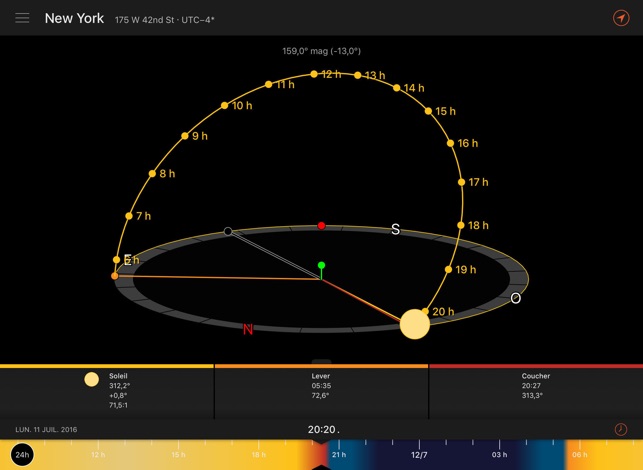The width and height of the screenshot is (643, 470).
Task: Click the red dot on the compass ring
Action: click(x=322, y=226)
